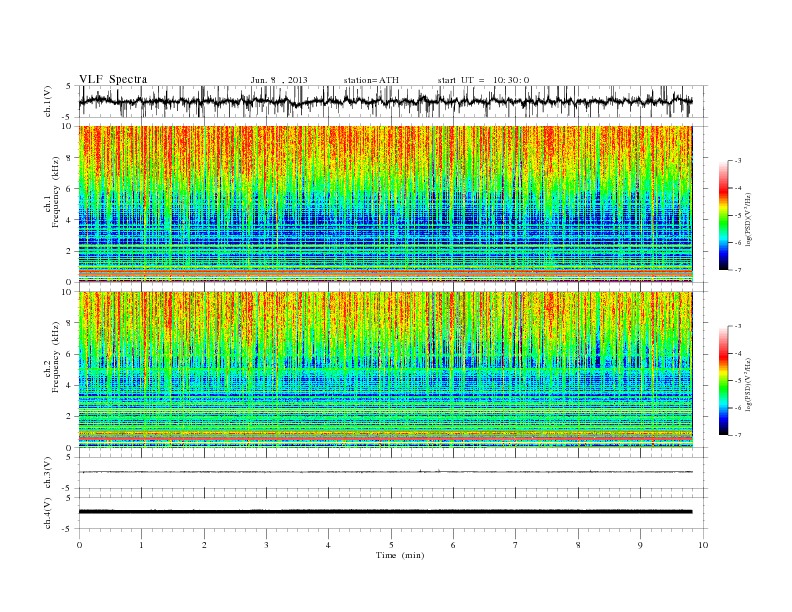792x612 pixels.
Task: Click the "VLF Spectra" plot title
Action: tap(113, 79)
